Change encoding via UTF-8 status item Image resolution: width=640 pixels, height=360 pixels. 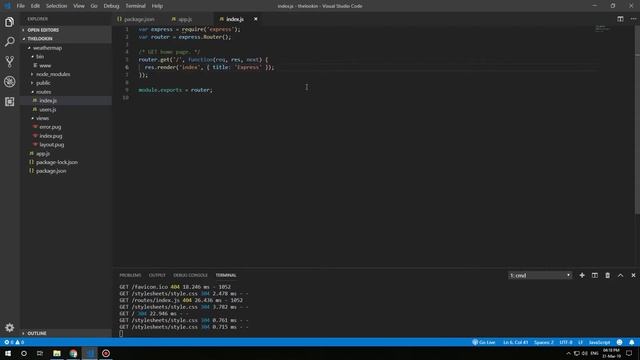(x=566, y=342)
